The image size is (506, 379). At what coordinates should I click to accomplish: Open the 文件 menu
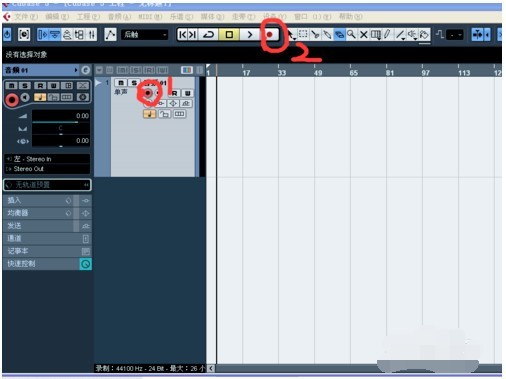(x=25, y=17)
